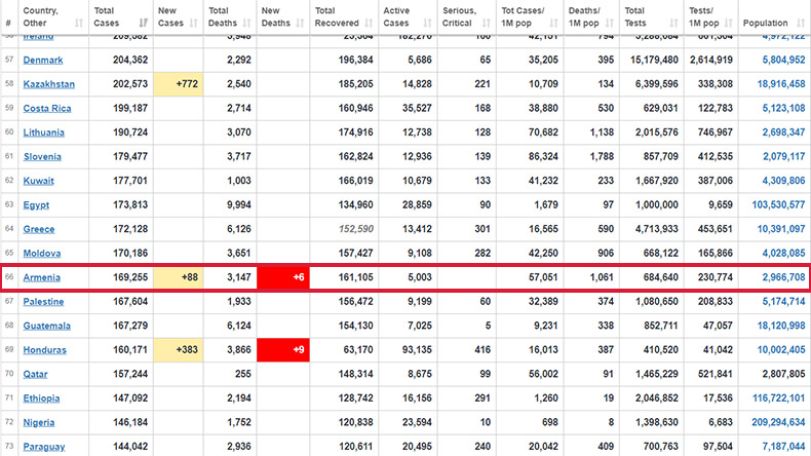This screenshot has width=811, height=456.
Task: Click Moldova population 4,028,085 link
Action: (784, 253)
